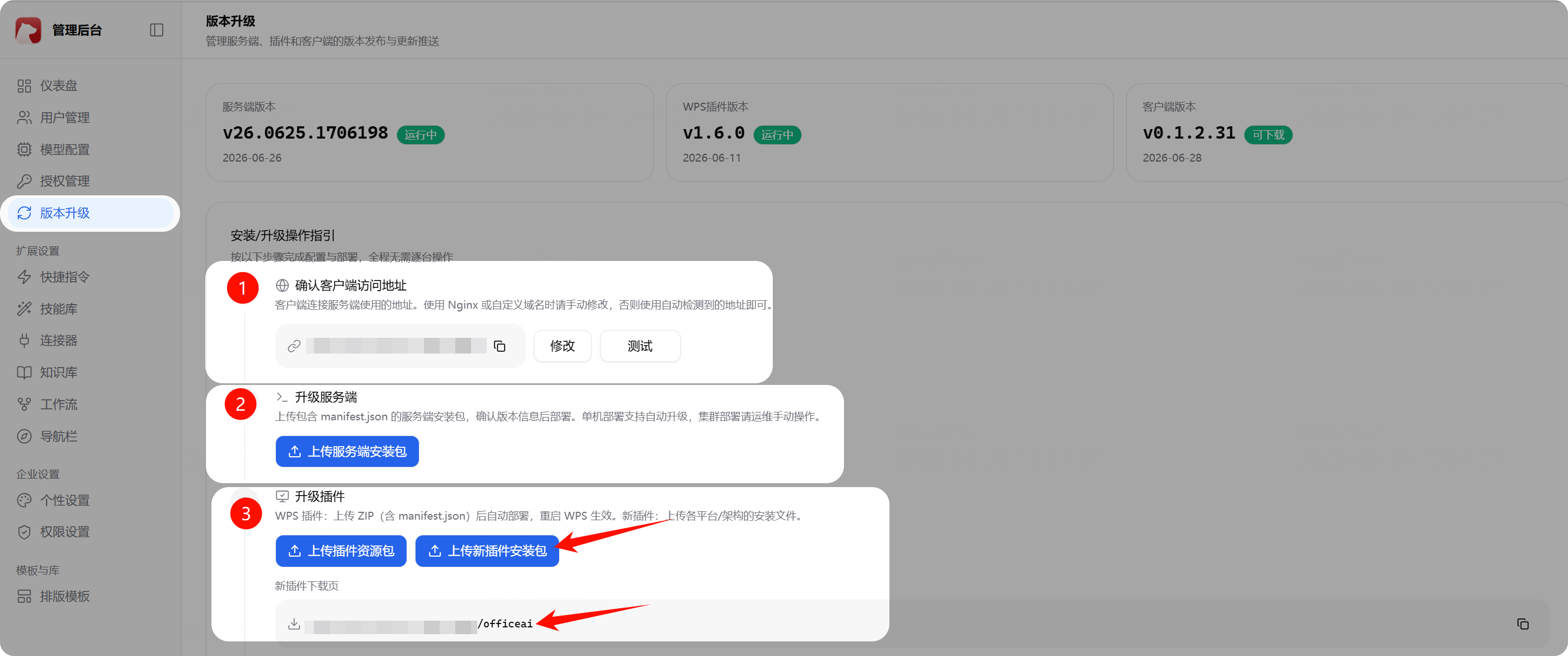Click the 快捷指令 lightning icon
The width and height of the screenshot is (1568, 656).
(24, 277)
